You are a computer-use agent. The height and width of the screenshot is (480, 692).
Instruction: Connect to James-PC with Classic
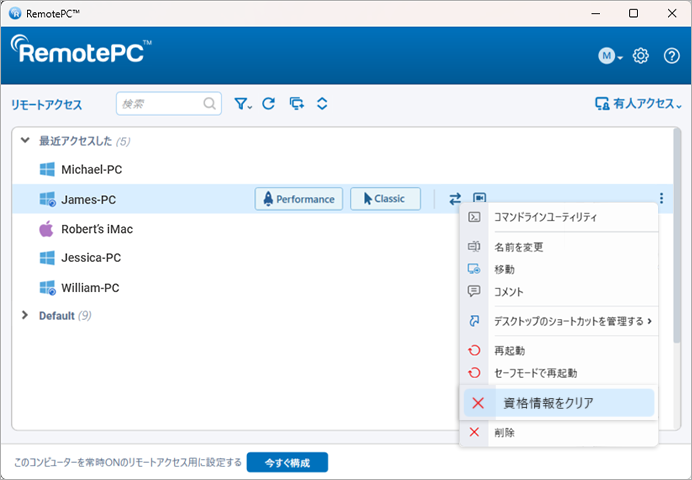coord(385,199)
